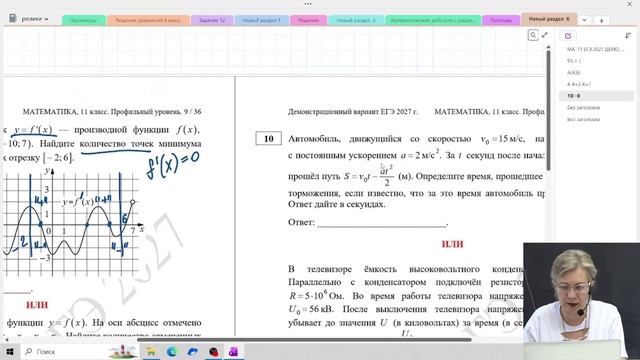Click the vertical scrollbar up arrow
Screen dimensions: 640x360
(x=548, y=48)
